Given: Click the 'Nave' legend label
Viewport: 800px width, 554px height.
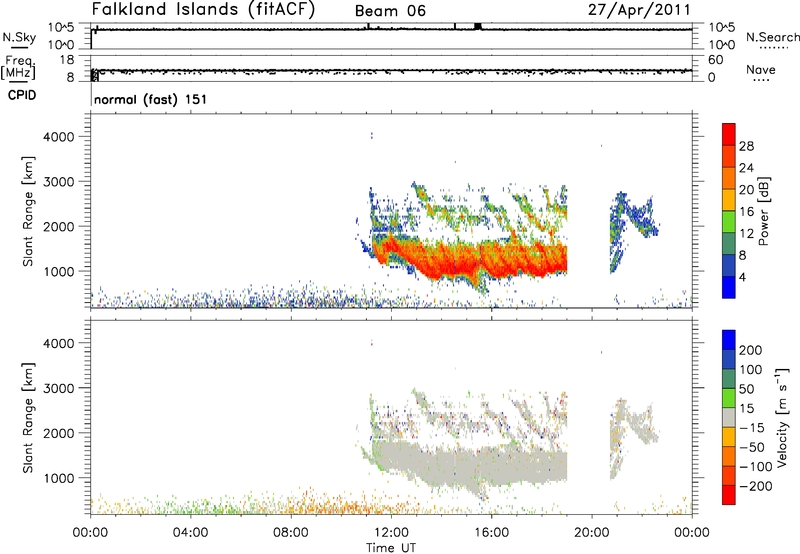Looking at the screenshot, I should click(761, 69).
